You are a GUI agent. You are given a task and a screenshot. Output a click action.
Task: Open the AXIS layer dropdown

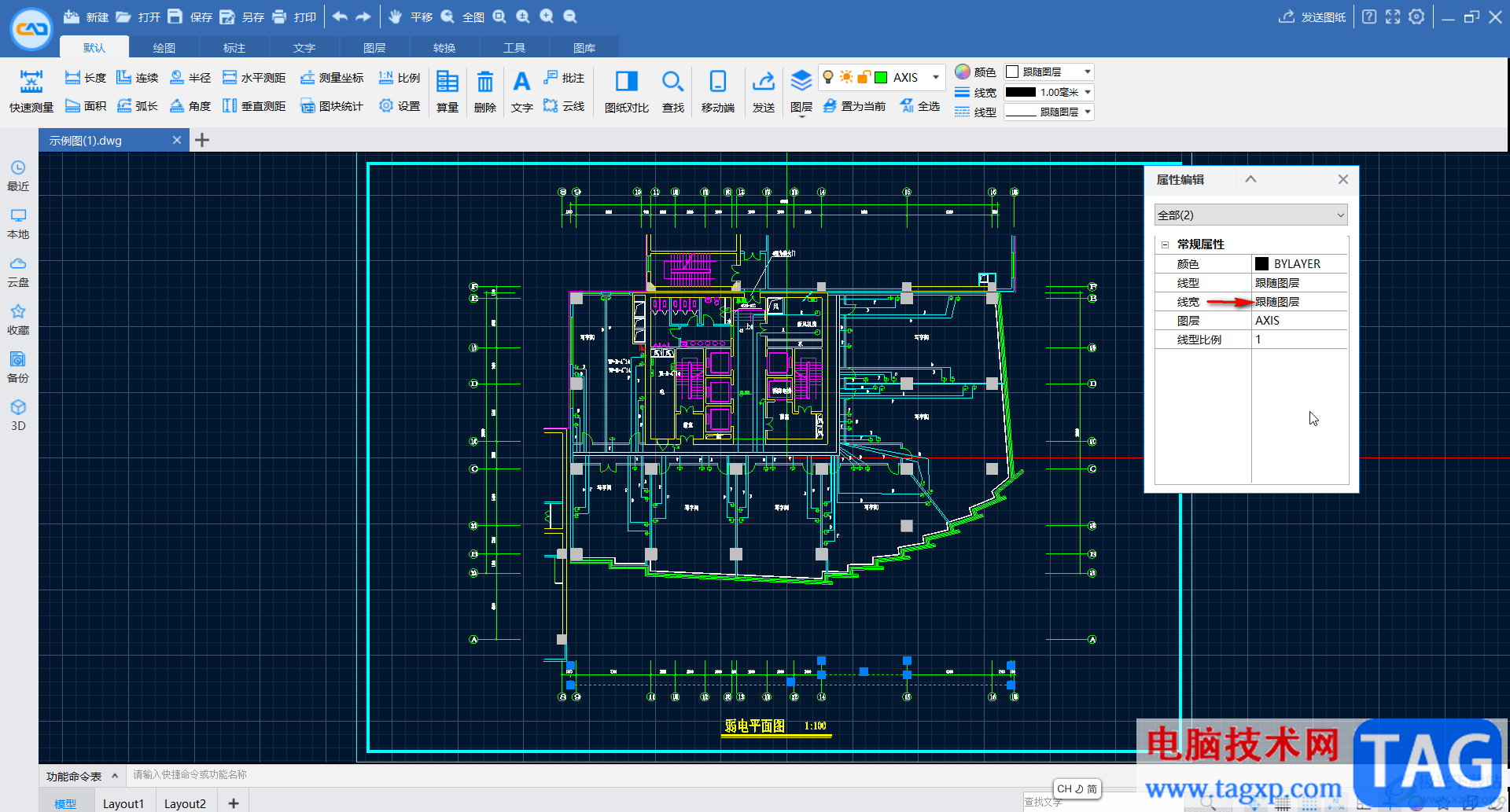coord(936,77)
